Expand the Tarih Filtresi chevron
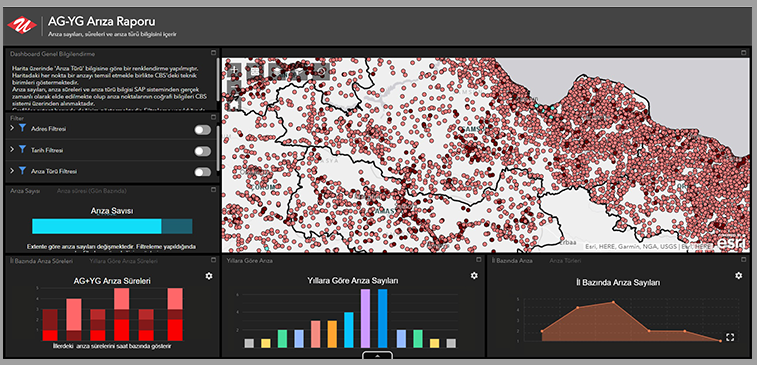Image resolution: width=757 pixels, height=365 pixels. point(12,149)
